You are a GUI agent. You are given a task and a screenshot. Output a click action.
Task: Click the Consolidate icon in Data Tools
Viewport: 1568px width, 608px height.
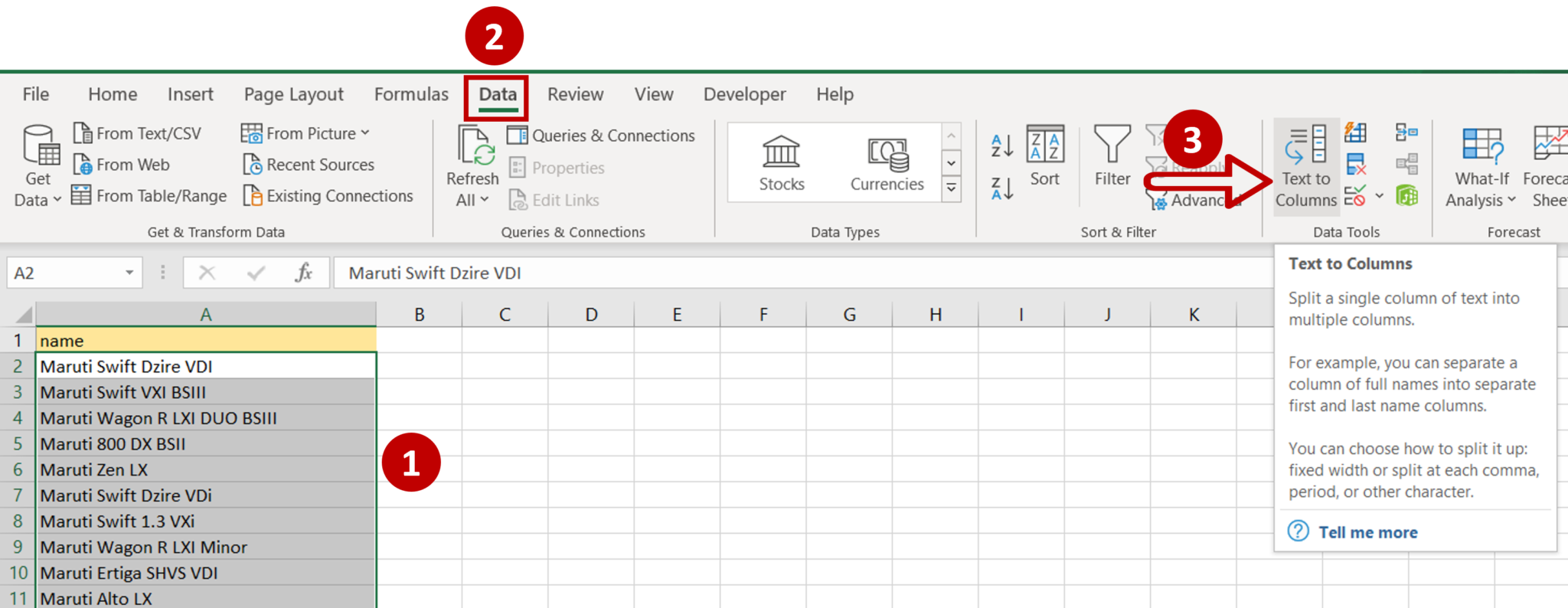pyautogui.click(x=1406, y=132)
